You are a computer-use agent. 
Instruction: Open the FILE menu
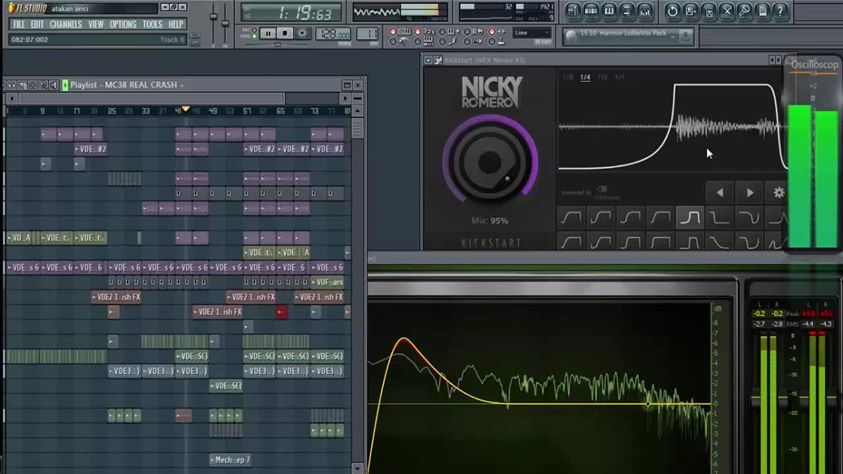(18, 24)
